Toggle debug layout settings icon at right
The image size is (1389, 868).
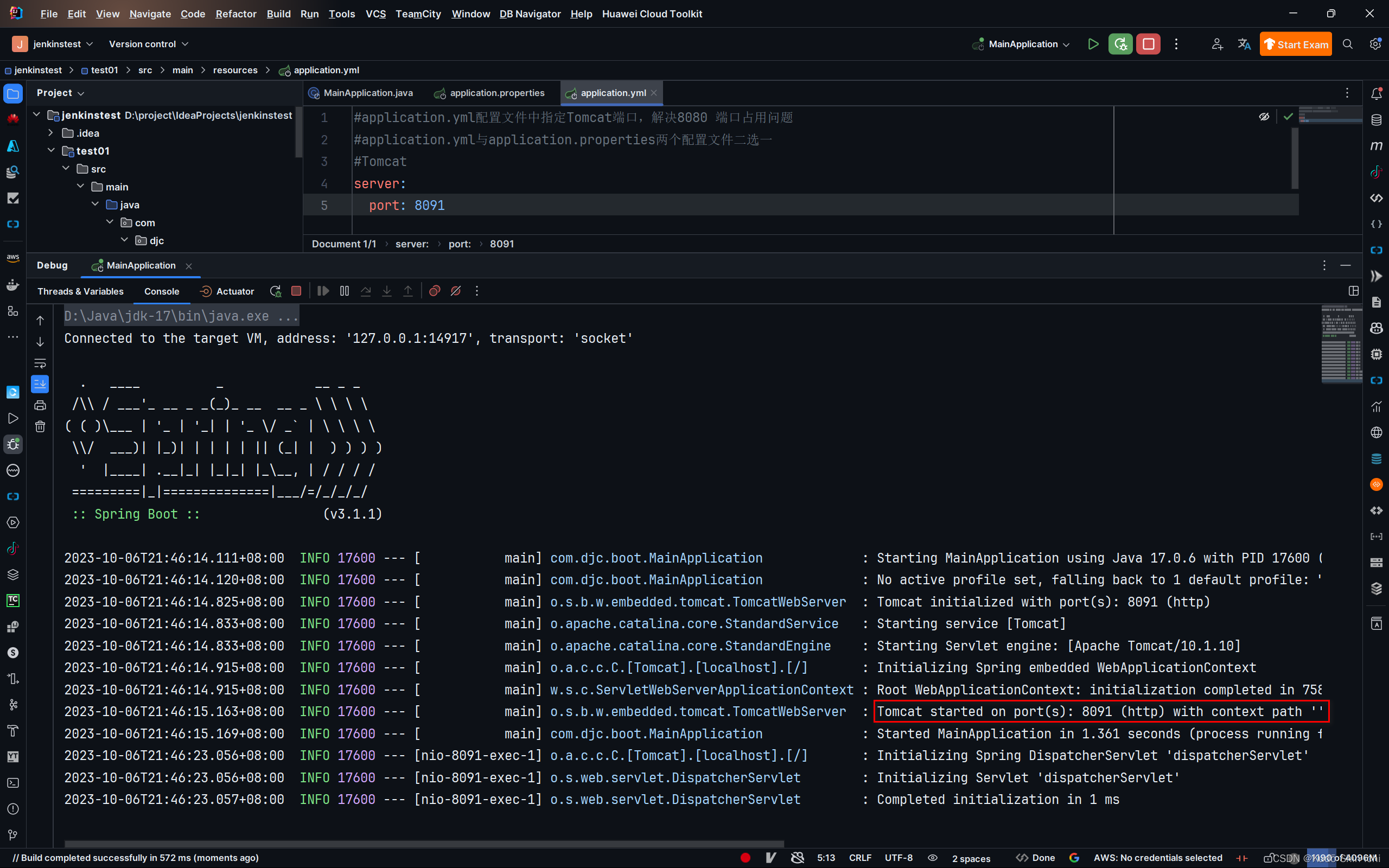click(x=1353, y=291)
